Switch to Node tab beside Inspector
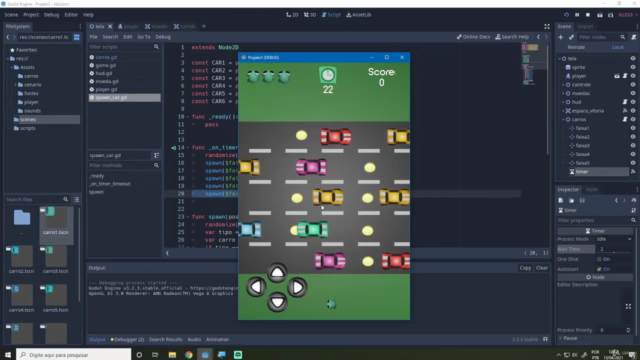This screenshot has height=360, width=640. coord(591,190)
